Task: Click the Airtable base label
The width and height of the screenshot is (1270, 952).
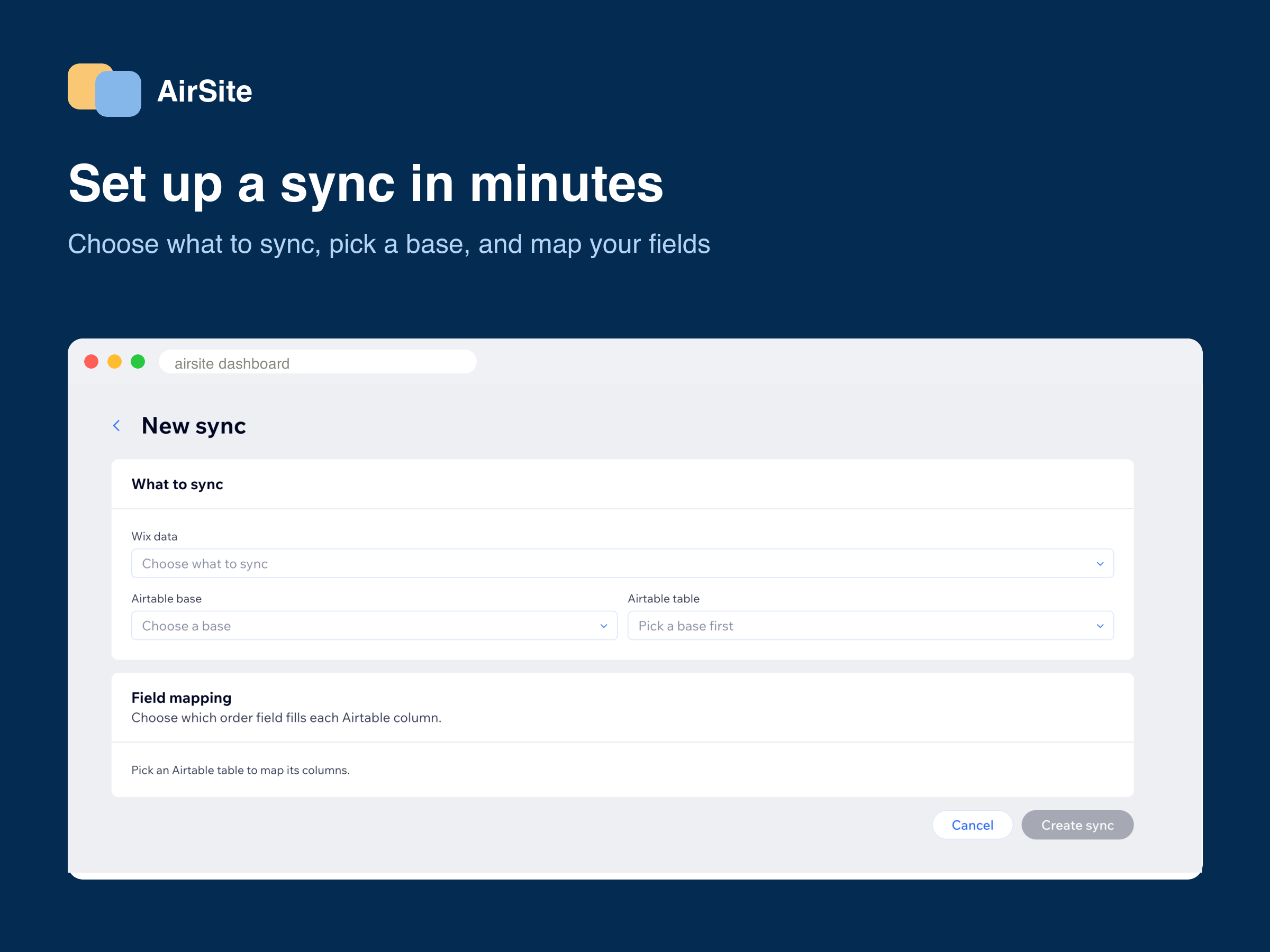Action: click(x=167, y=598)
